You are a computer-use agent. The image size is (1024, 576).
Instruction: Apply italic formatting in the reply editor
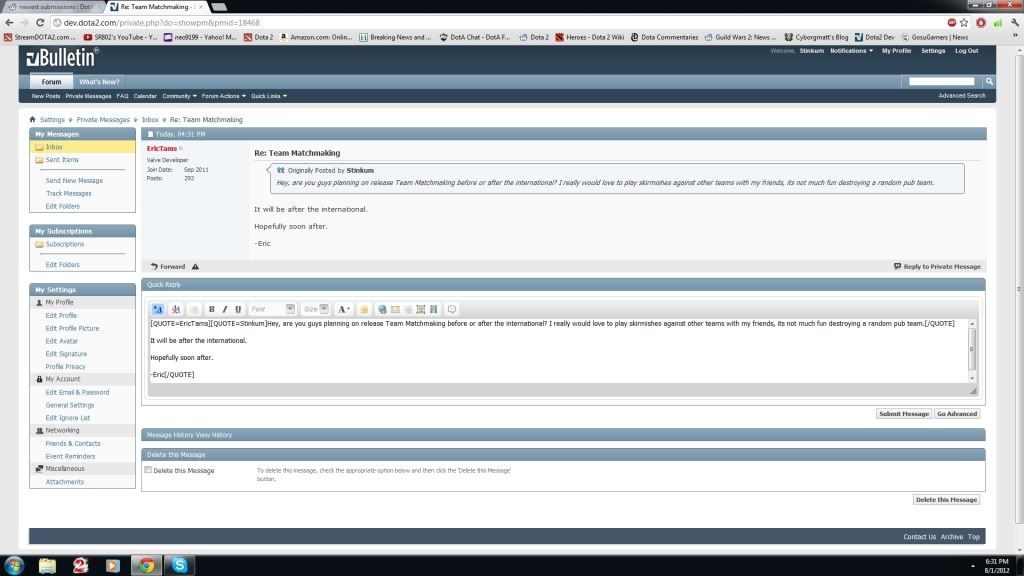(x=224, y=309)
